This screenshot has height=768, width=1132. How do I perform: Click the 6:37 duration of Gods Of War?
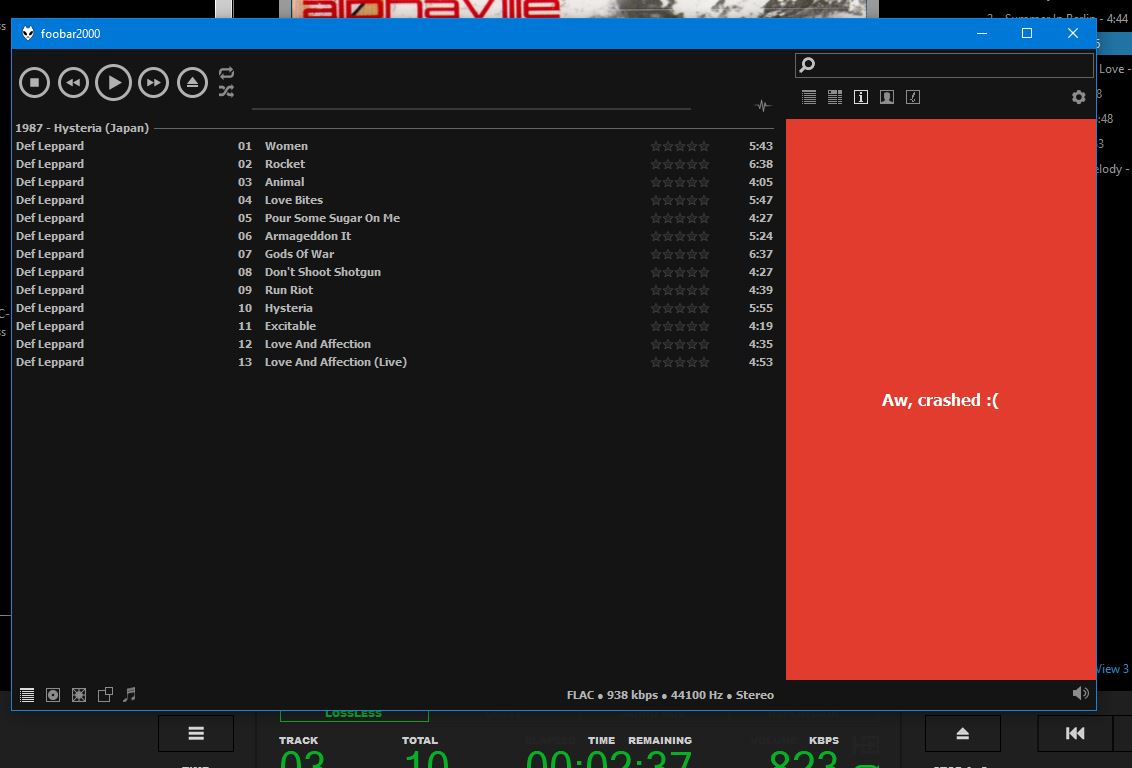point(760,254)
